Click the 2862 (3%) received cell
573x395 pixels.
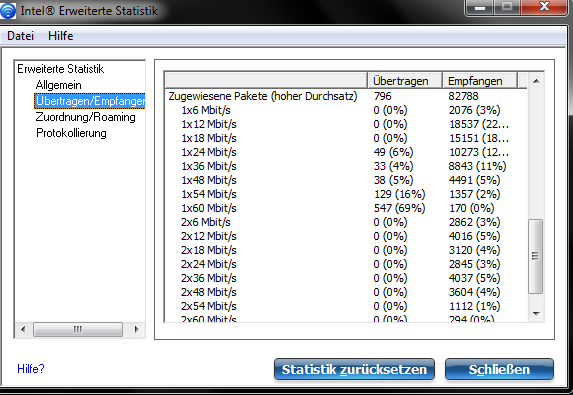pyautogui.click(x=475, y=222)
